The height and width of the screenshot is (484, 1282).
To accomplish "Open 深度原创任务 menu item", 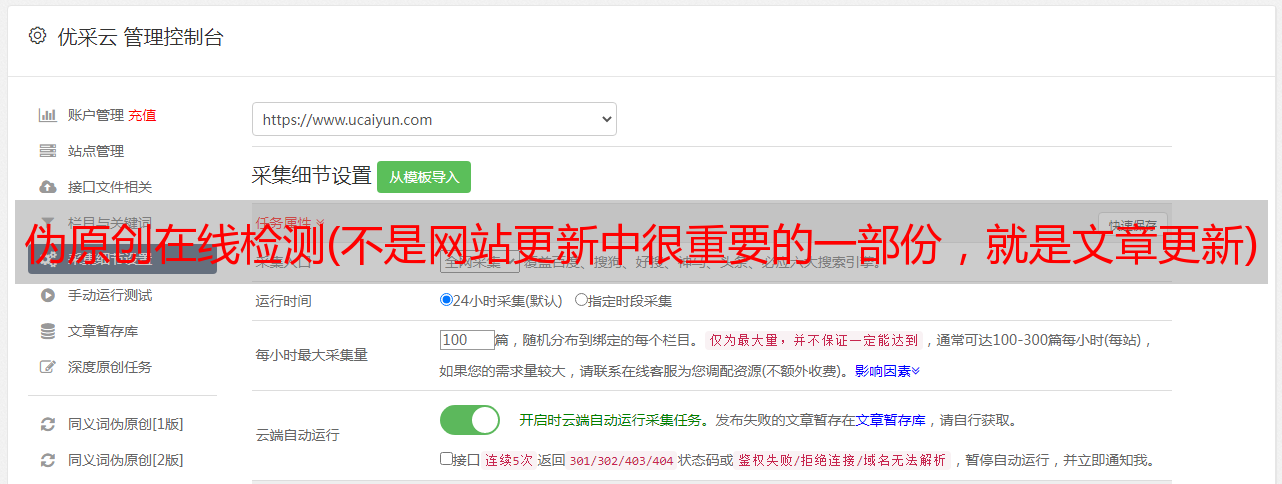I will [110, 367].
